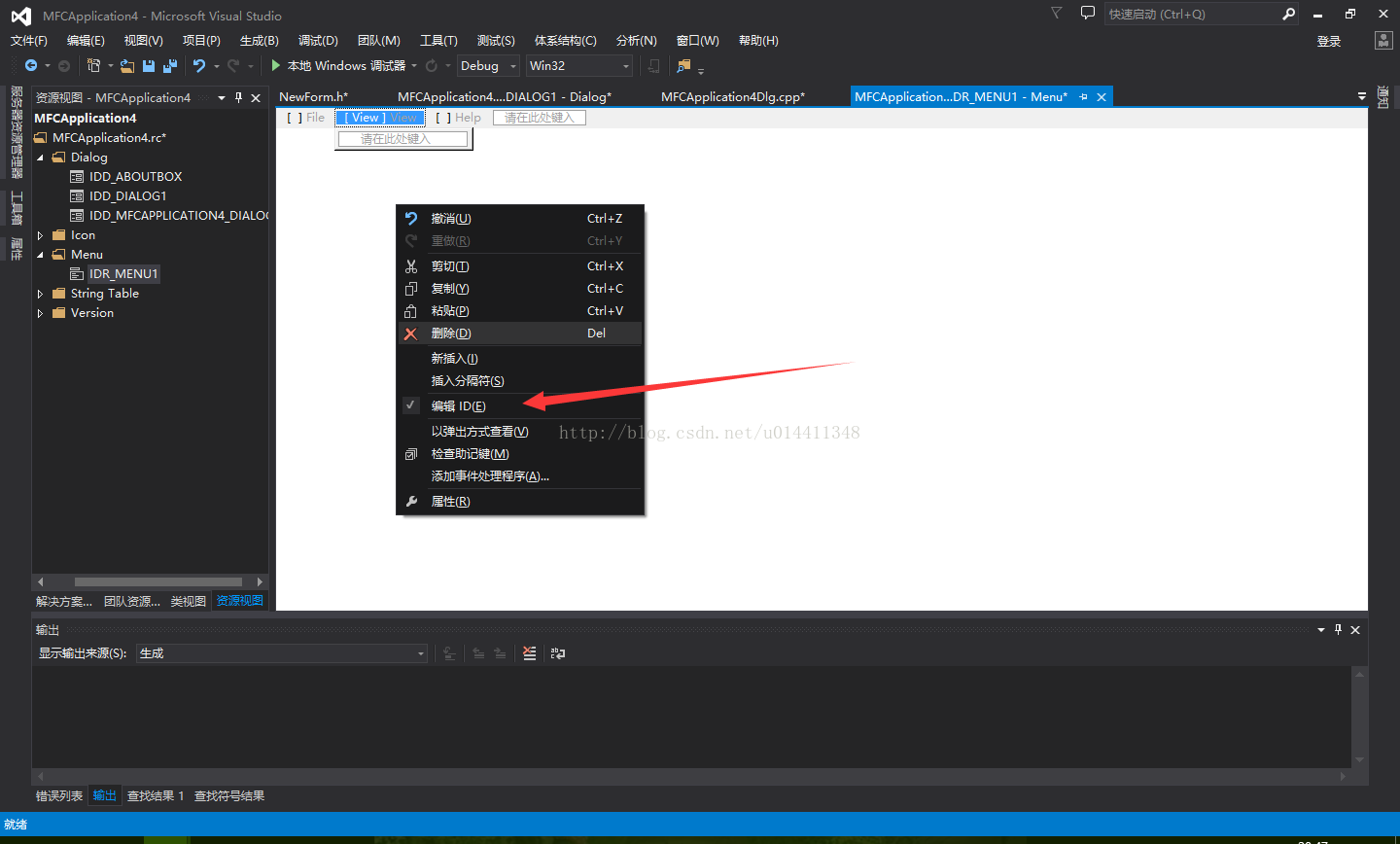Image resolution: width=1400 pixels, height=844 pixels.
Task: Click the navigate backward arrow icon
Action: (x=31, y=65)
